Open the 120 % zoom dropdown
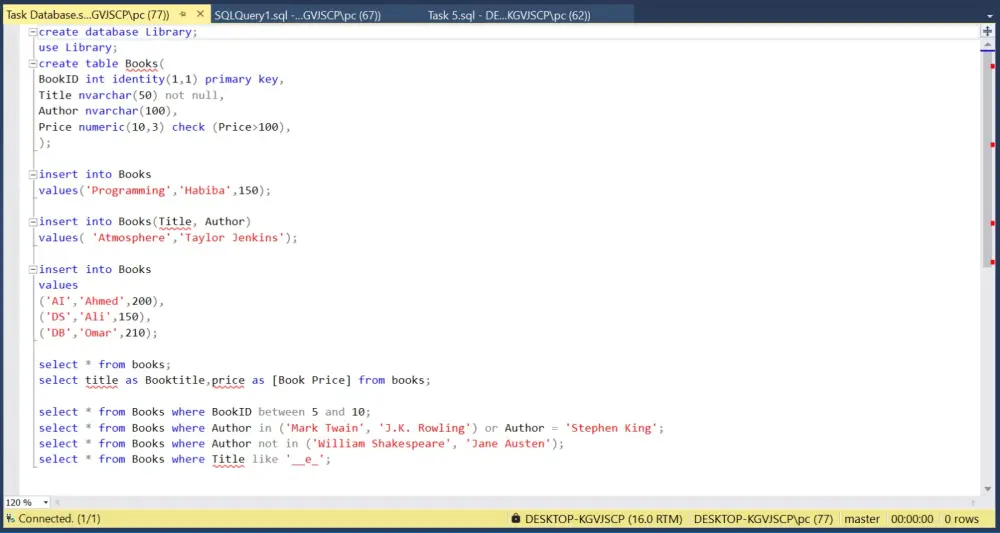 pos(45,502)
